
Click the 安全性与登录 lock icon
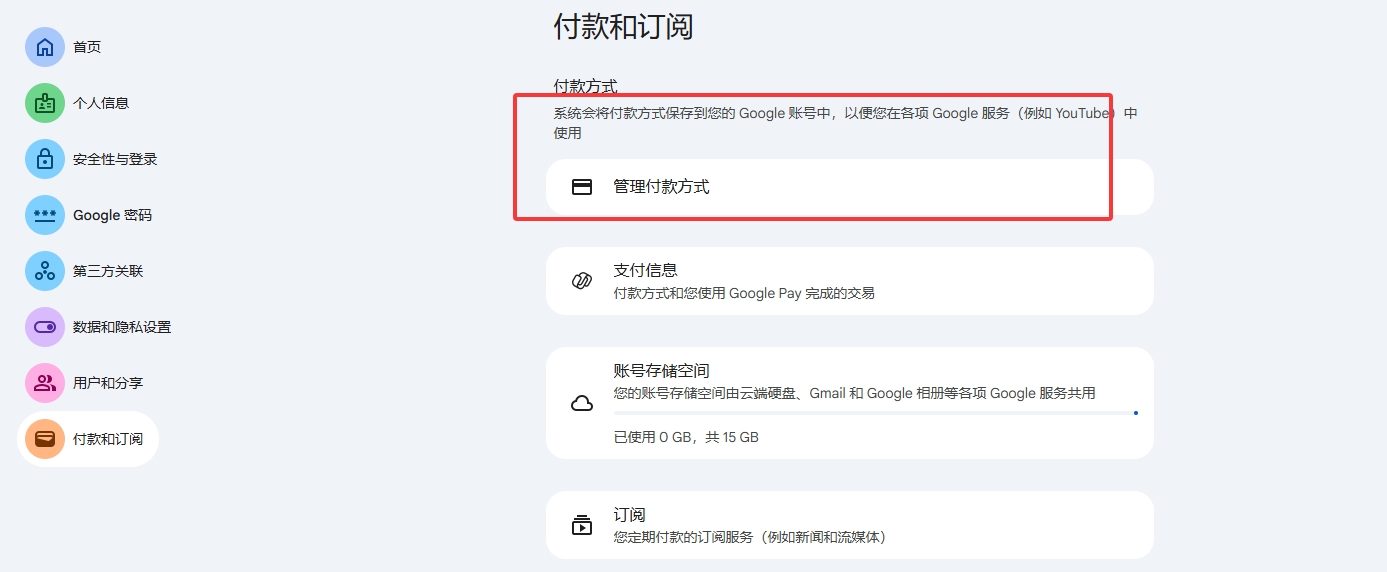click(45, 159)
